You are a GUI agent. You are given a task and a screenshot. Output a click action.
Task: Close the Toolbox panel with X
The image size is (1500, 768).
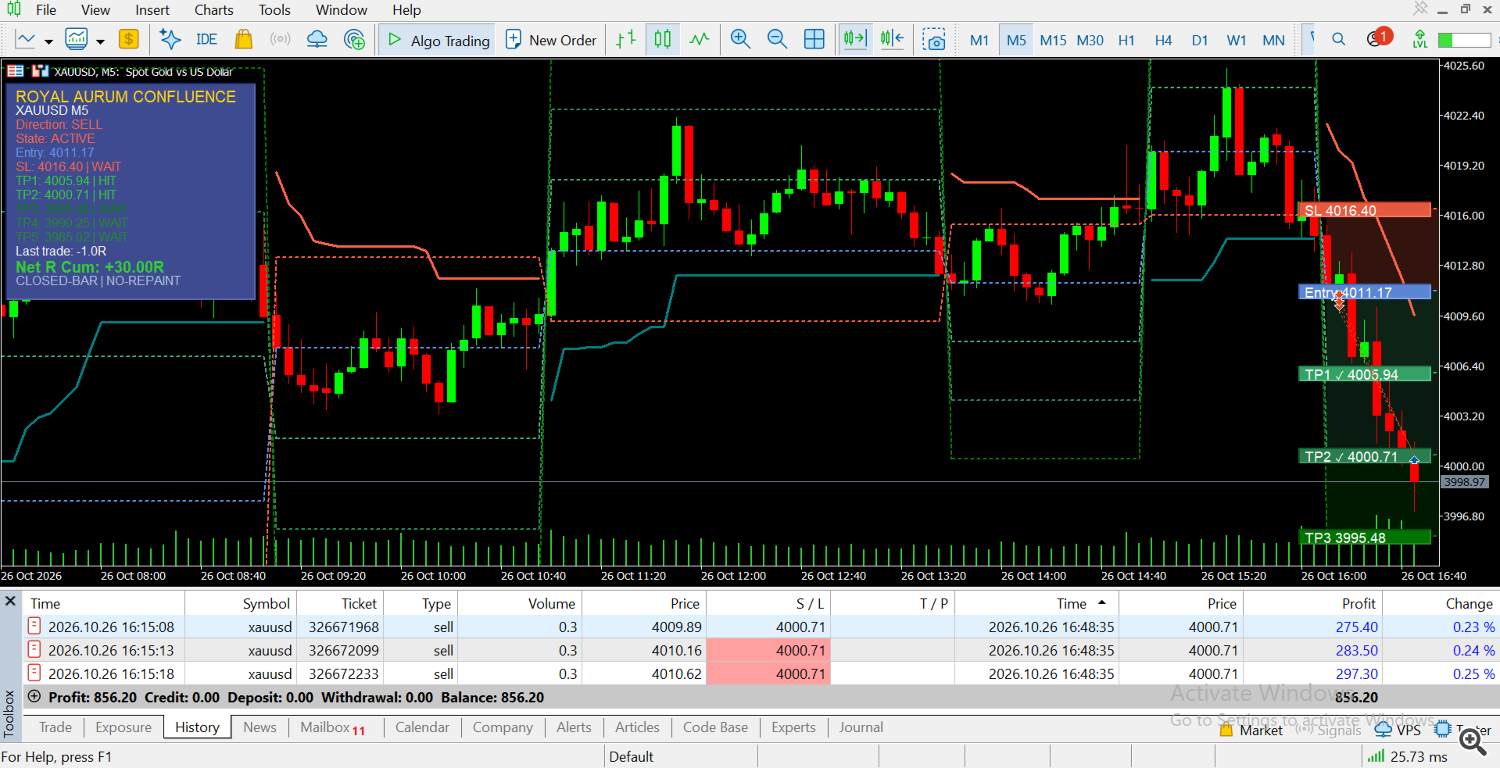pos(11,601)
